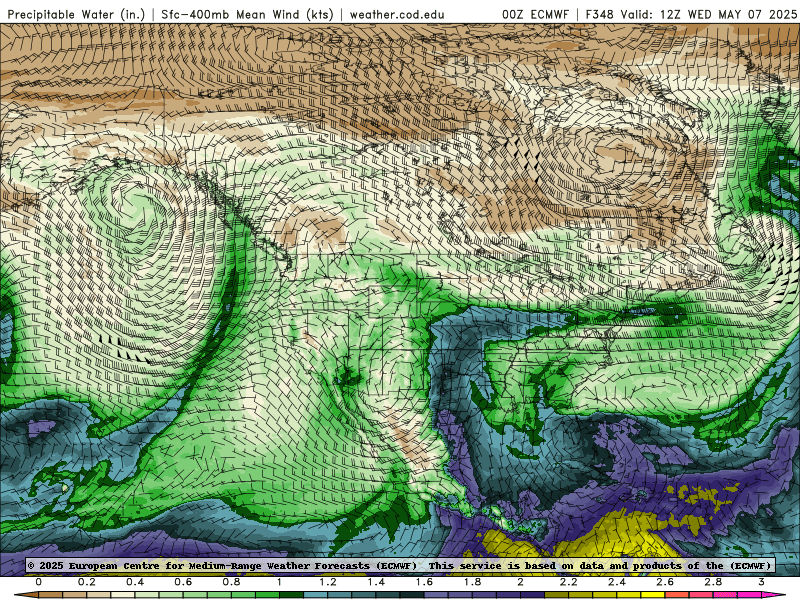Click the "2.6" value on the color scale
Image resolution: width=800 pixels, height=600 pixels.
click(665, 582)
